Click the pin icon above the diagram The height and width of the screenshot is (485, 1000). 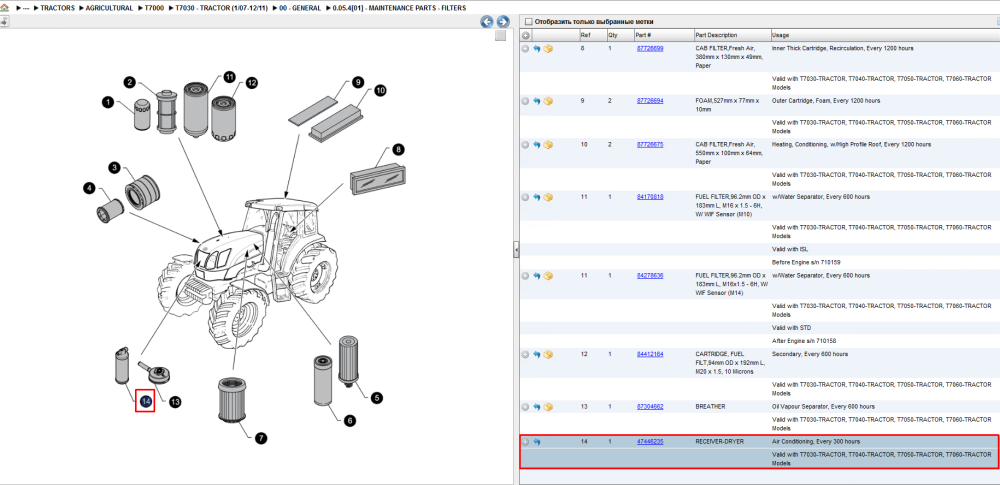click(x=4, y=21)
